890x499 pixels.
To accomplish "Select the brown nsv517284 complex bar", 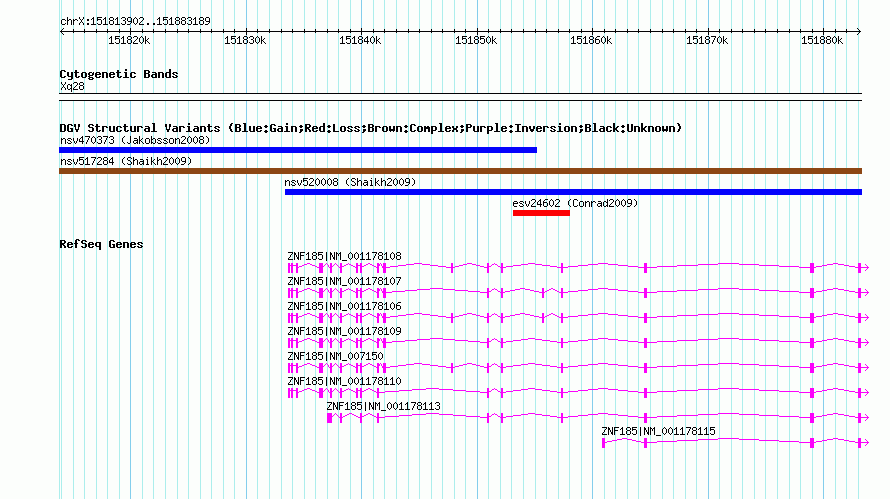I will [x=460, y=171].
